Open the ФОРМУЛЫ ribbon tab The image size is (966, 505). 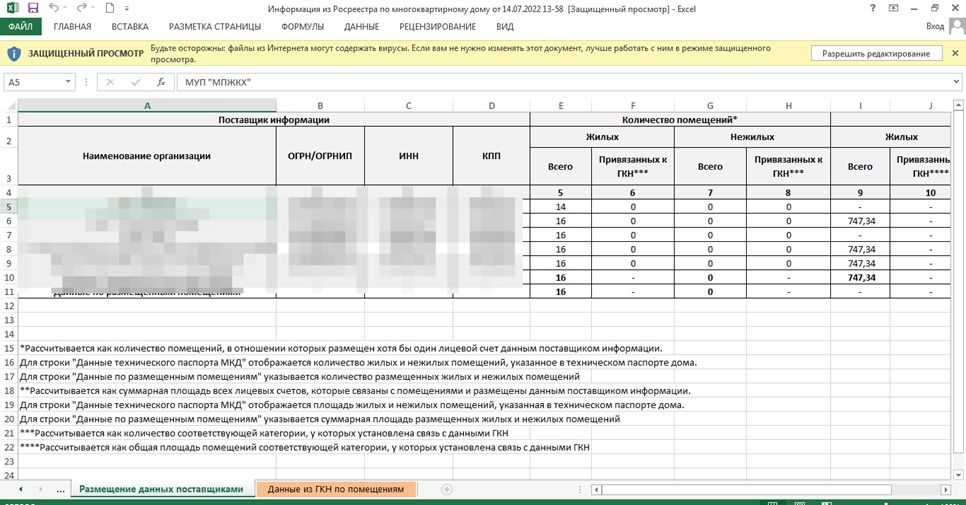click(302, 26)
